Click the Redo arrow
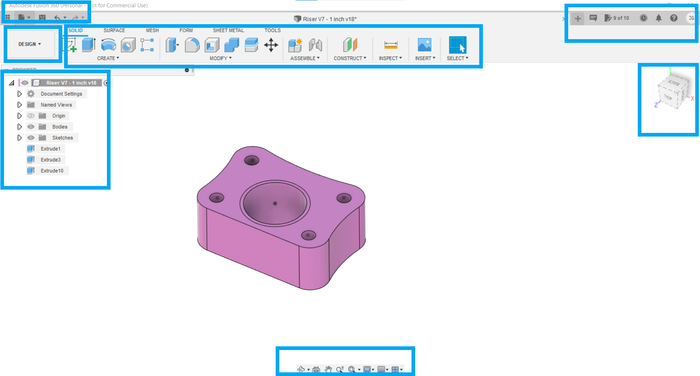The width and height of the screenshot is (700, 376). pyautogui.click(x=75, y=17)
